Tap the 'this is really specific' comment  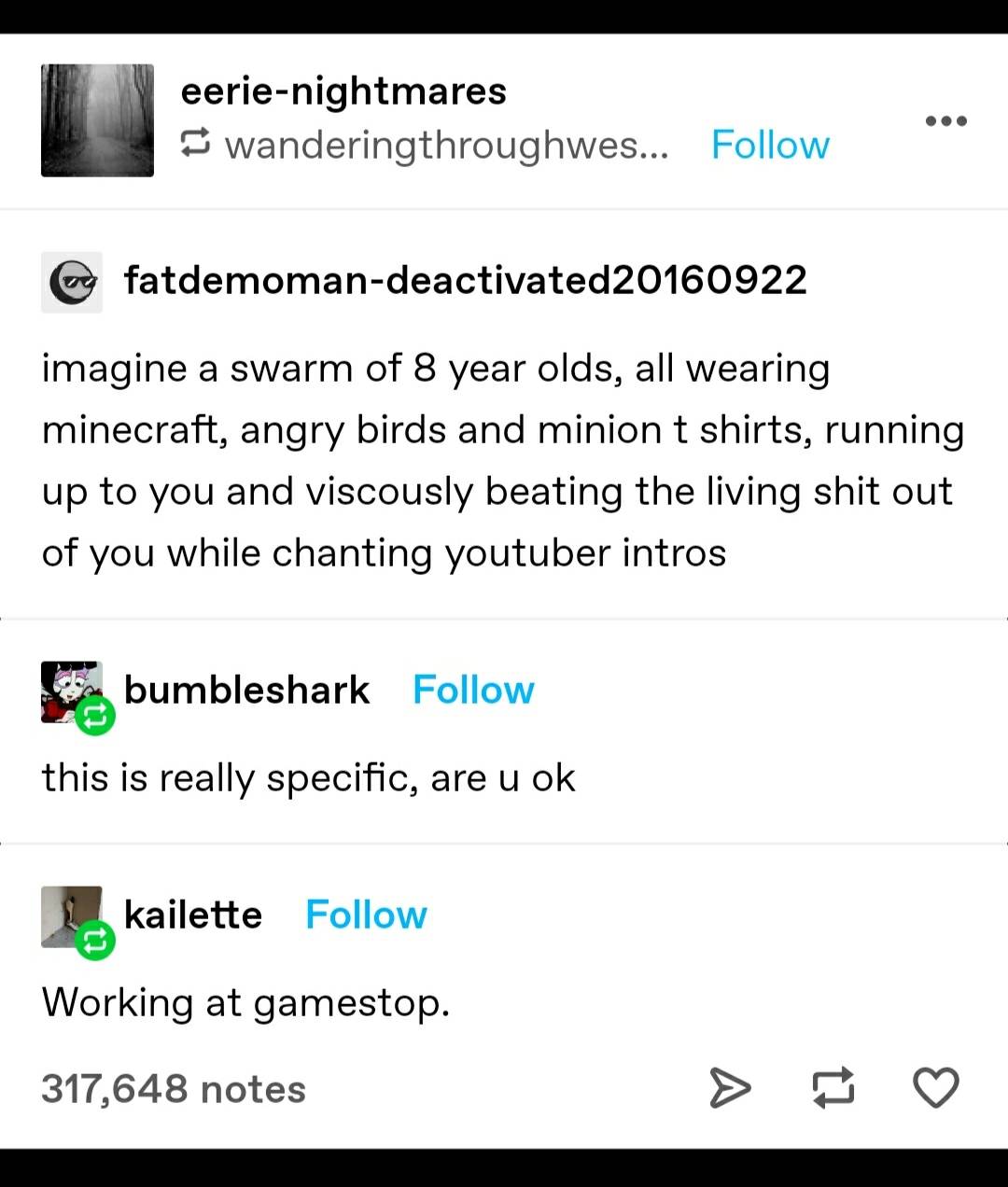coord(308,778)
